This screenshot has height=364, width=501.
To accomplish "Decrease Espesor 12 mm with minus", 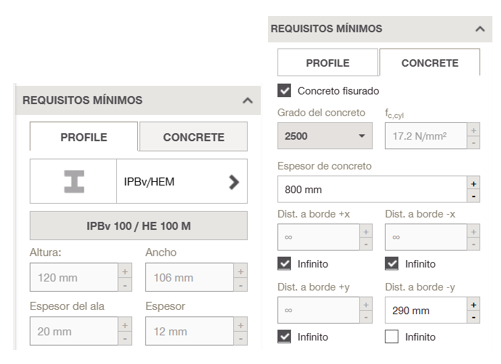I will coord(241,338).
